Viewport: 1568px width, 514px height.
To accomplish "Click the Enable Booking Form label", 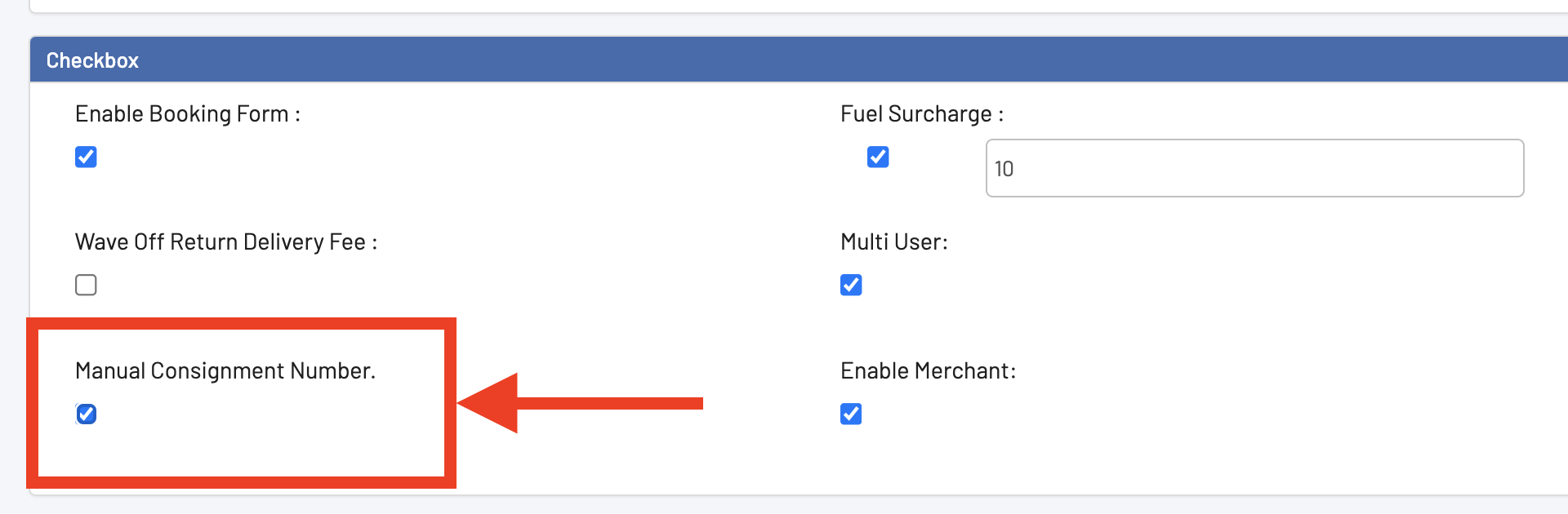I will [x=187, y=114].
